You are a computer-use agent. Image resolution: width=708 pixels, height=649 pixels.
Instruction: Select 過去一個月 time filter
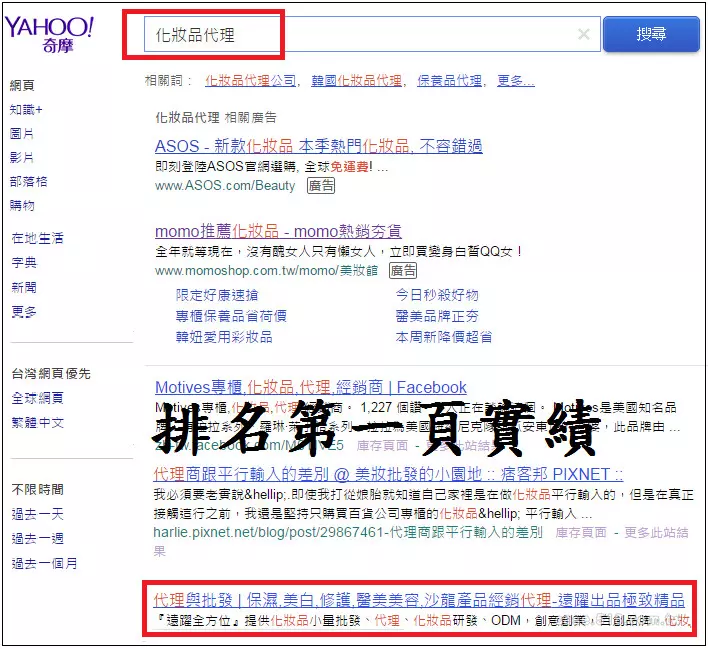44,563
